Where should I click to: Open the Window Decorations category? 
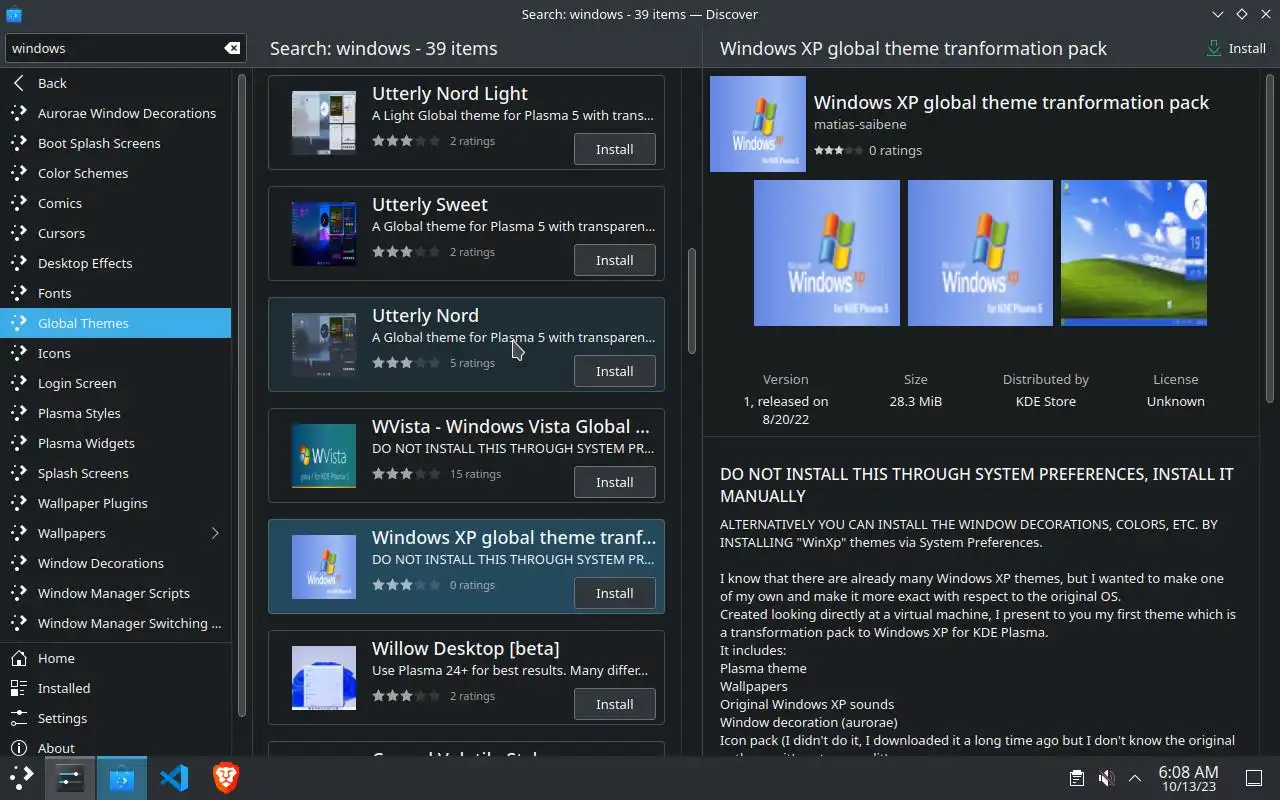point(115,563)
